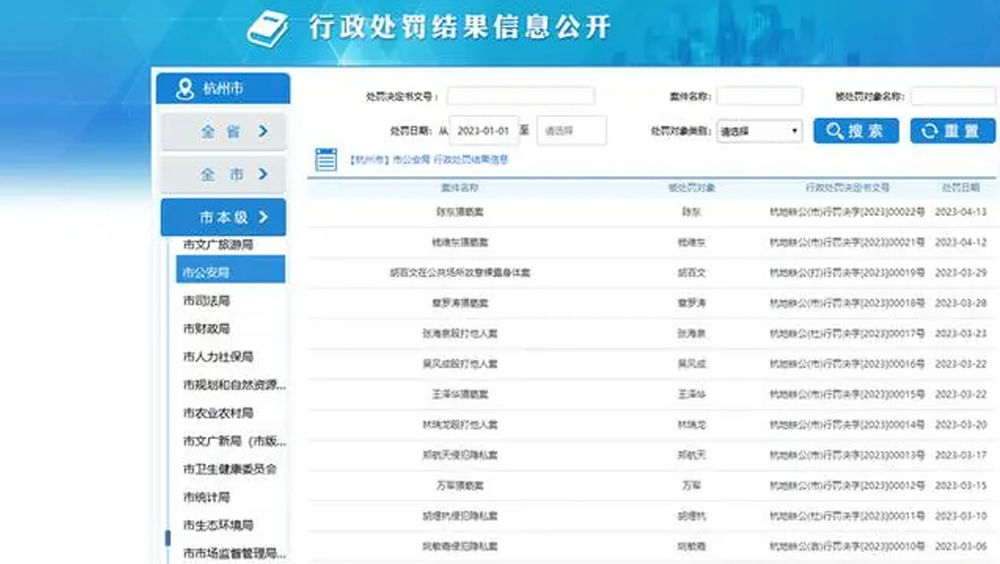Open the end date picker labeled 请选择
The image size is (1000, 564).
tap(571, 130)
